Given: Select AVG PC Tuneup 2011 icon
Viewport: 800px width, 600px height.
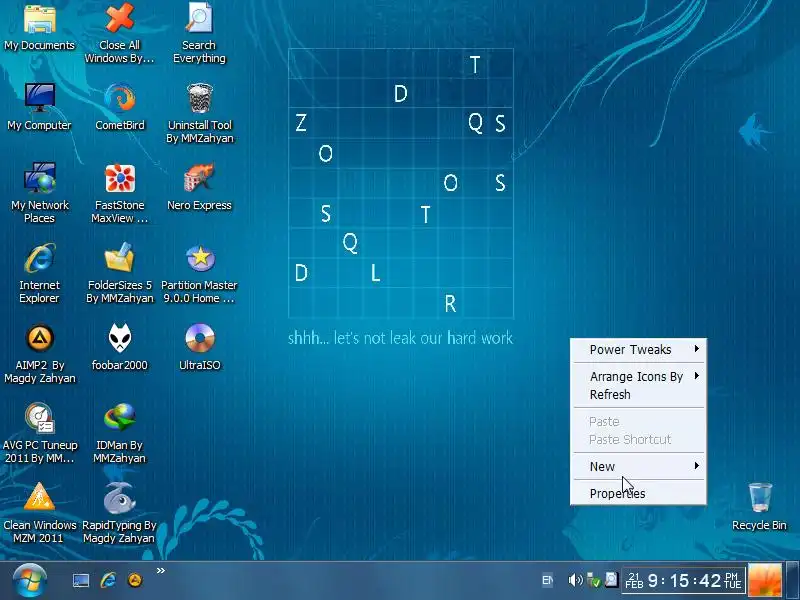Looking at the screenshot, I should pos(40,433).
